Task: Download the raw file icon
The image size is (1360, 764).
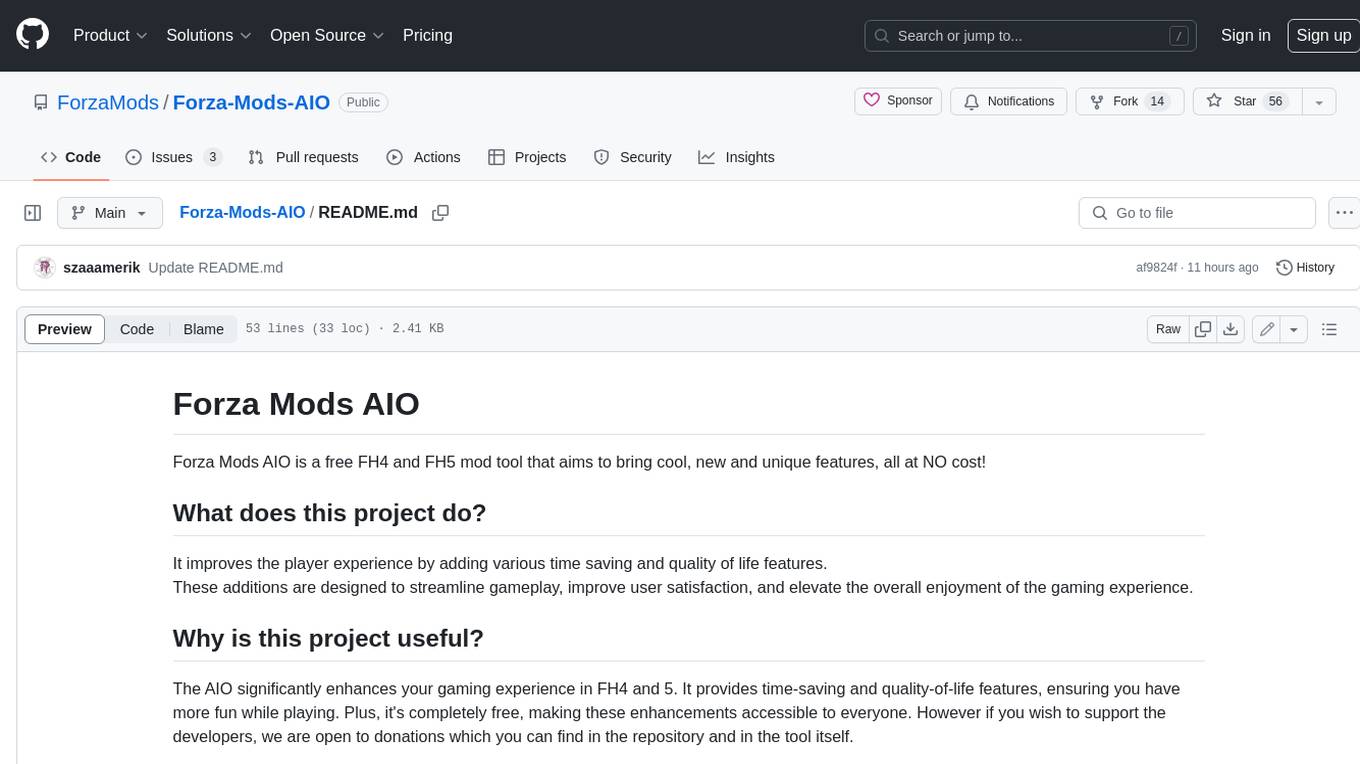Action: [x=1231, y=329]
